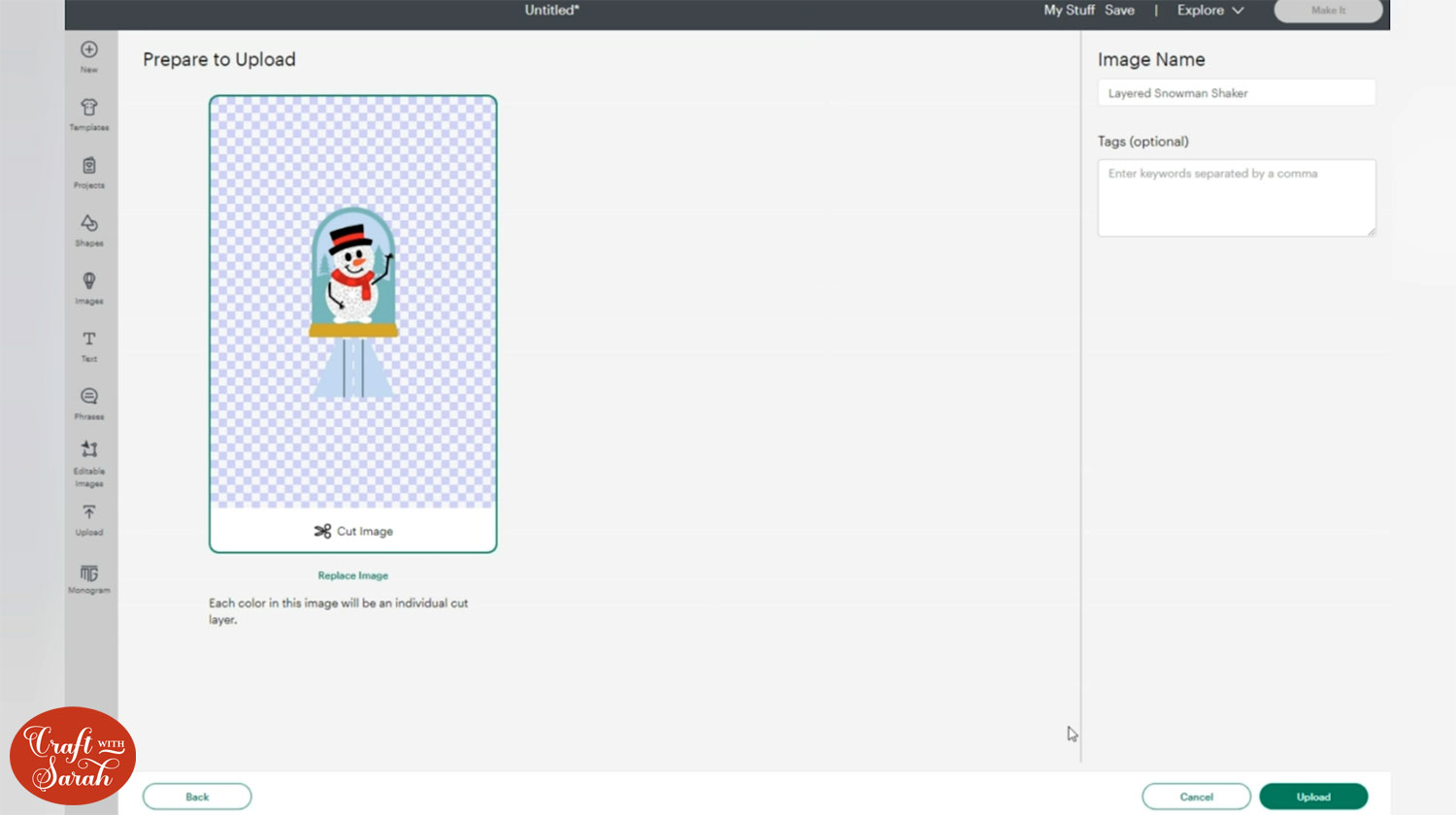Click the Tags keywords text box
The width and height of the screenshot is (1456, 815).
click(1237, 198)
